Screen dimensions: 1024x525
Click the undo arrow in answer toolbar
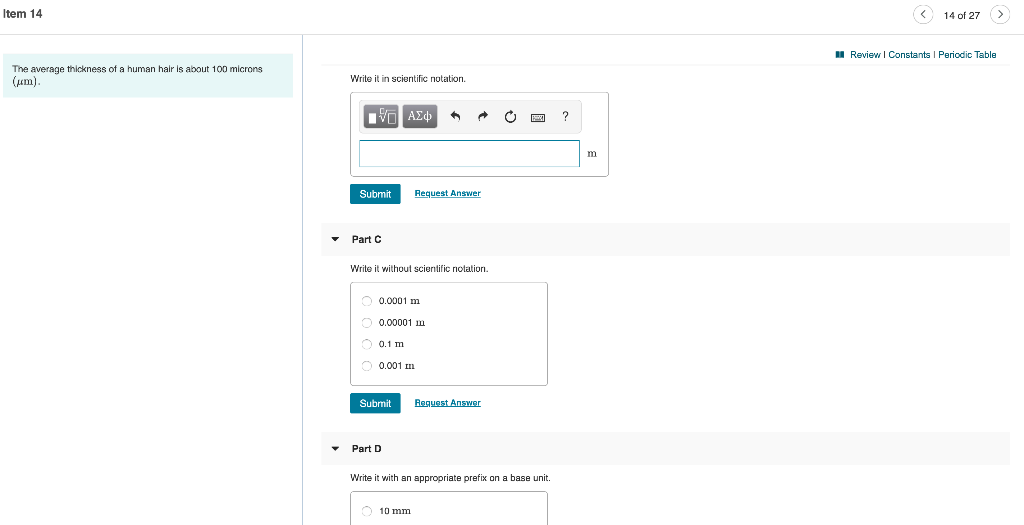click(x=456, y=117)
